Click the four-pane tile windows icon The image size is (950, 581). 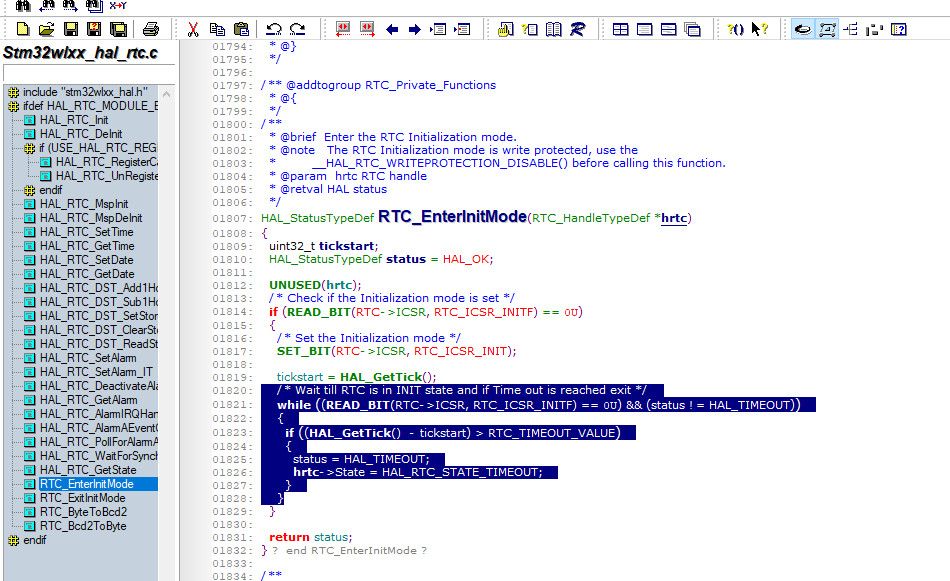pyautogui.click(x=620, y=29)
